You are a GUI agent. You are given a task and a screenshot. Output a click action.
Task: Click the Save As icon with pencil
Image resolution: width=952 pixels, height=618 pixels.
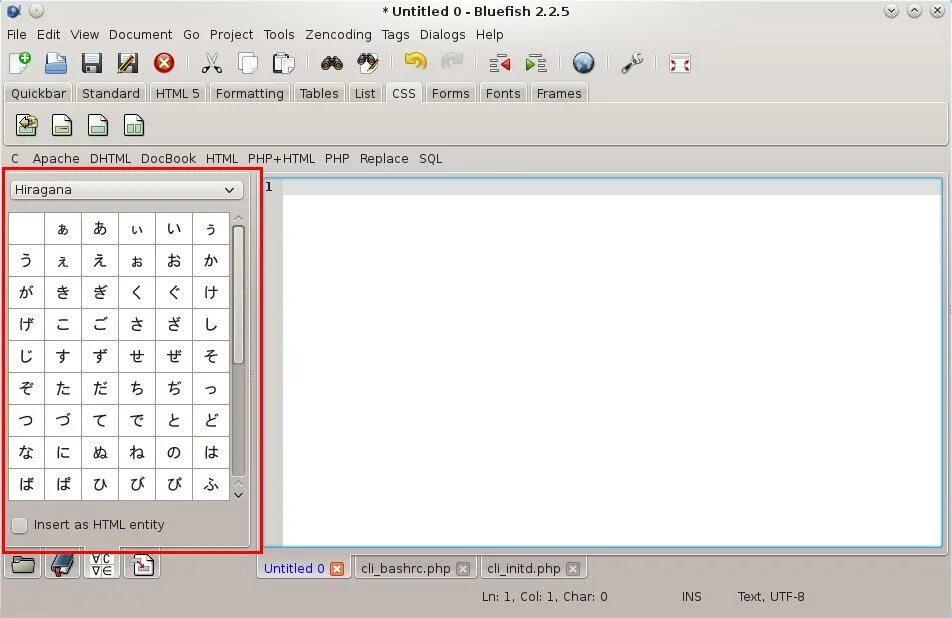[x=128, y=63]
